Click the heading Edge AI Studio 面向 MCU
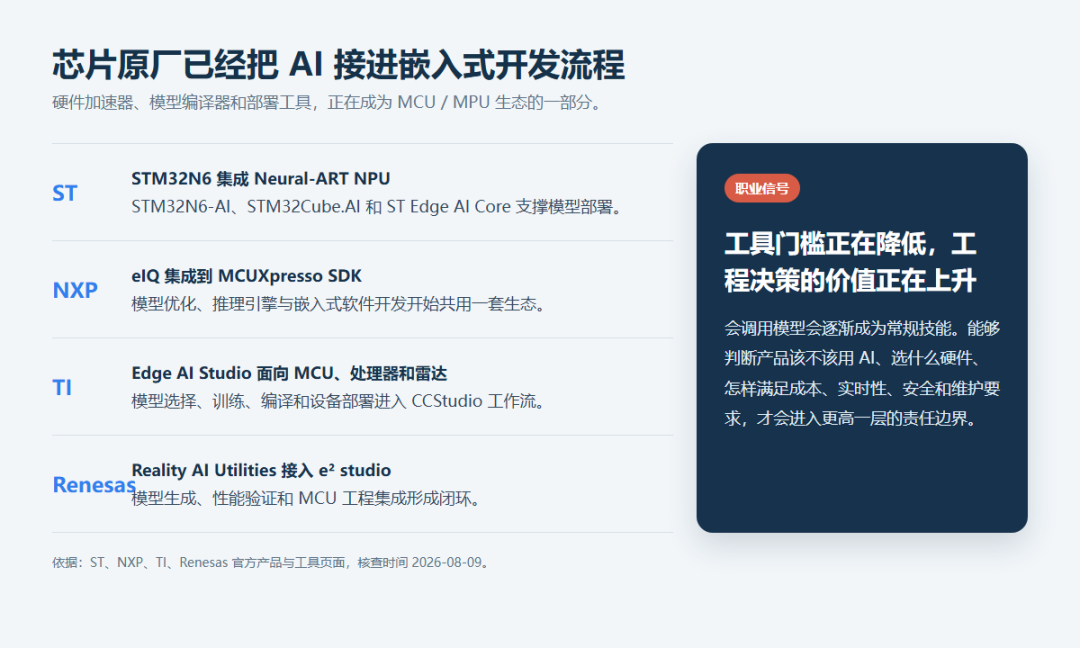Image resolution: width=1080 pixels, height=648 pixels. point(289,373)
